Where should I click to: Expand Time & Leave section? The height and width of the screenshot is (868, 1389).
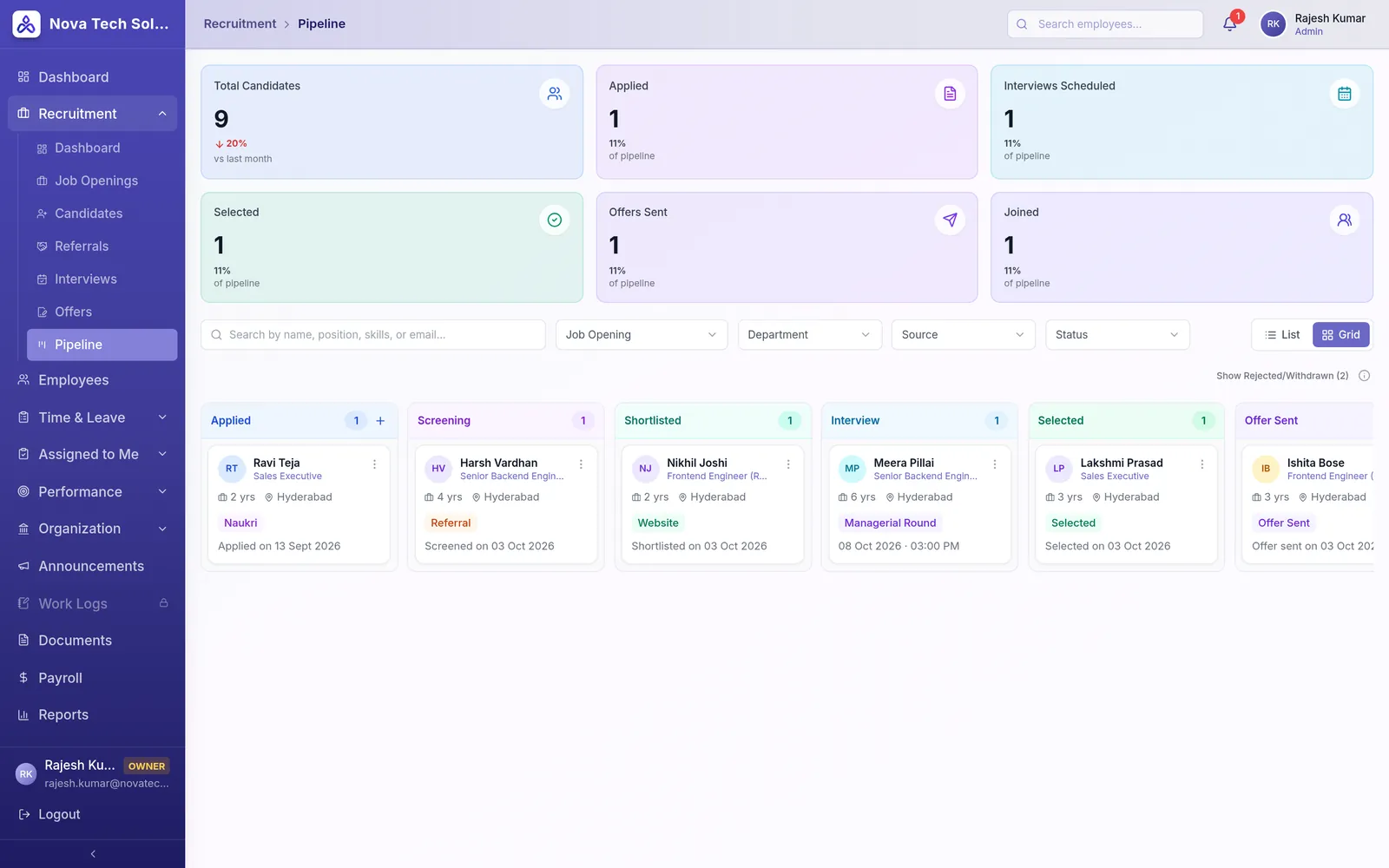coord(92,418)
